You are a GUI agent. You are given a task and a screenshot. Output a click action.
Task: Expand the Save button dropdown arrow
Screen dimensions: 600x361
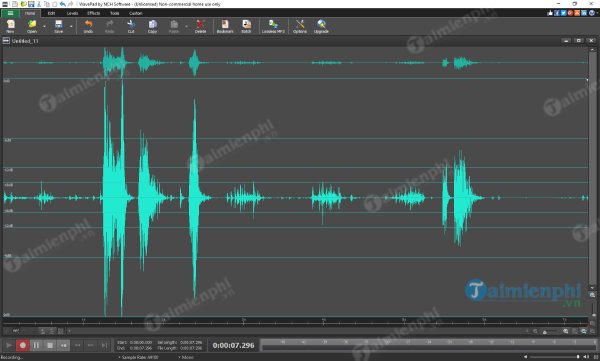click(x=71, y=26)
